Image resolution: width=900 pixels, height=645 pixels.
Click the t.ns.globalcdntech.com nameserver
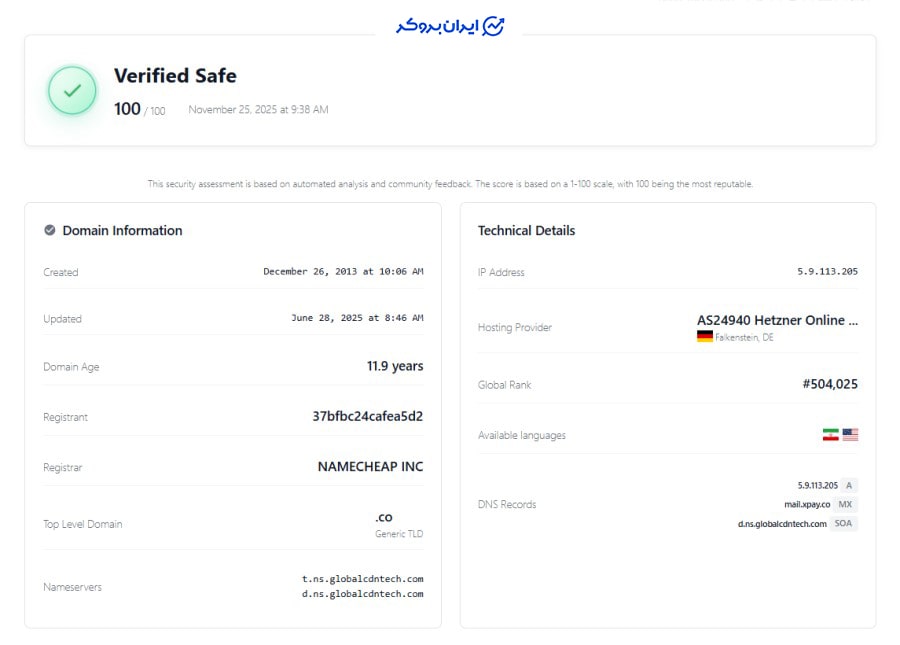tap(363, 578)
